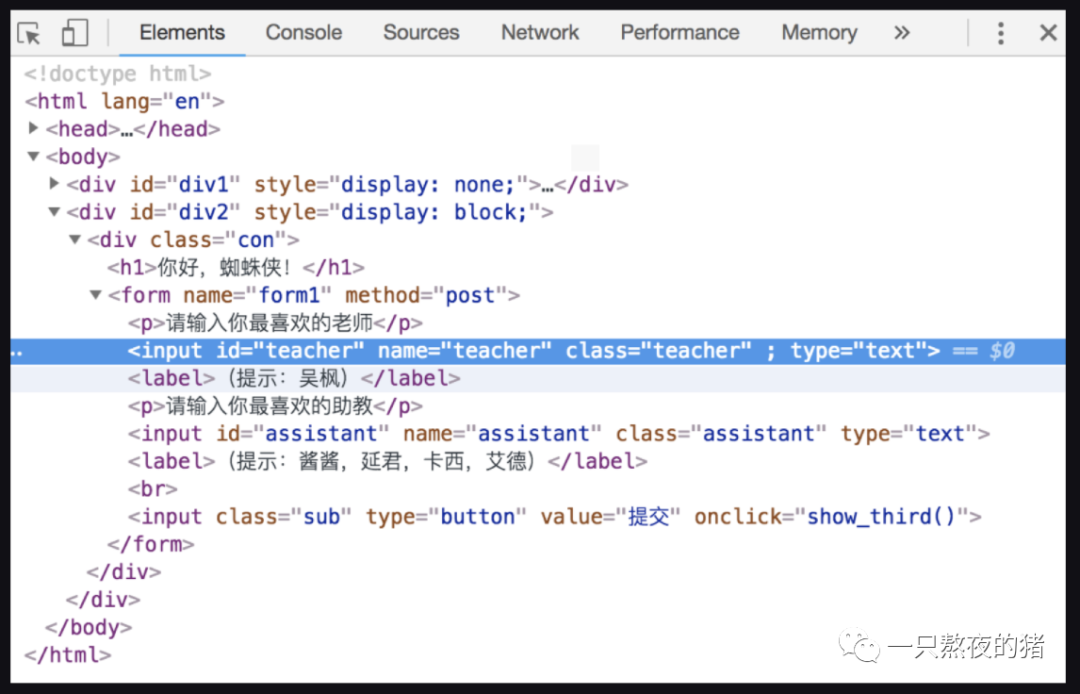The width and height of the screenshot is (1080, 694).
Task: Collapse the body element node
Action: click(33, 156)
